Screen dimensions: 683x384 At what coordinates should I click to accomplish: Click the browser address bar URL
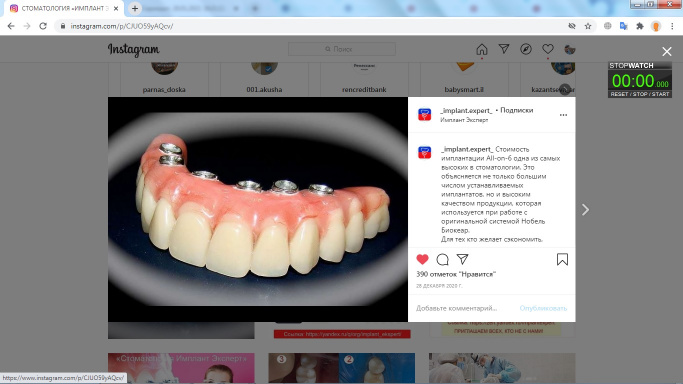pos(122,26)
